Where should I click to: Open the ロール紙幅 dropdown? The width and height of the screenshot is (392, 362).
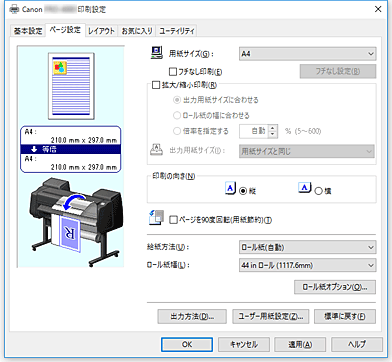click(x=307, y=265)
